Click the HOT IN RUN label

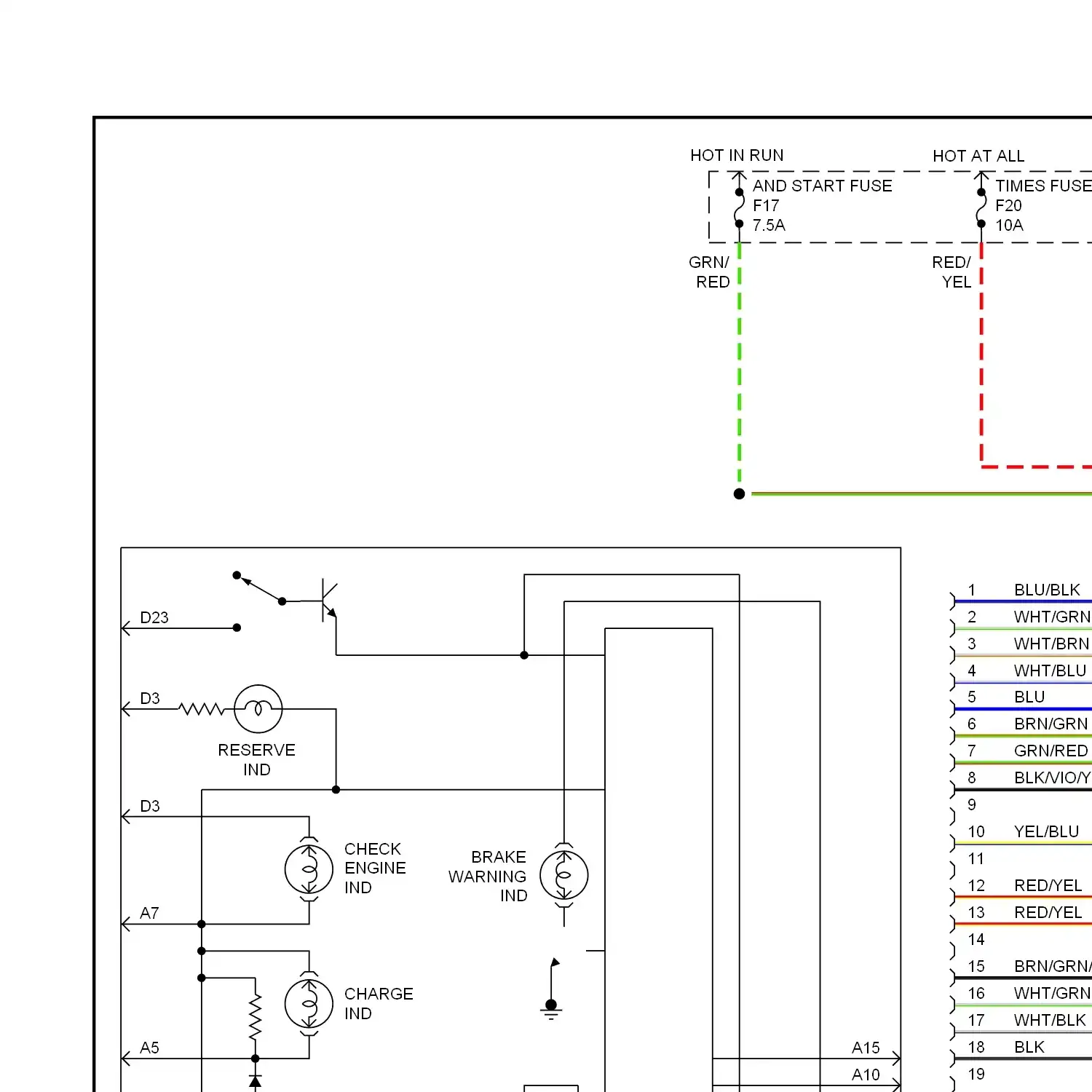[x=737, y=155]
